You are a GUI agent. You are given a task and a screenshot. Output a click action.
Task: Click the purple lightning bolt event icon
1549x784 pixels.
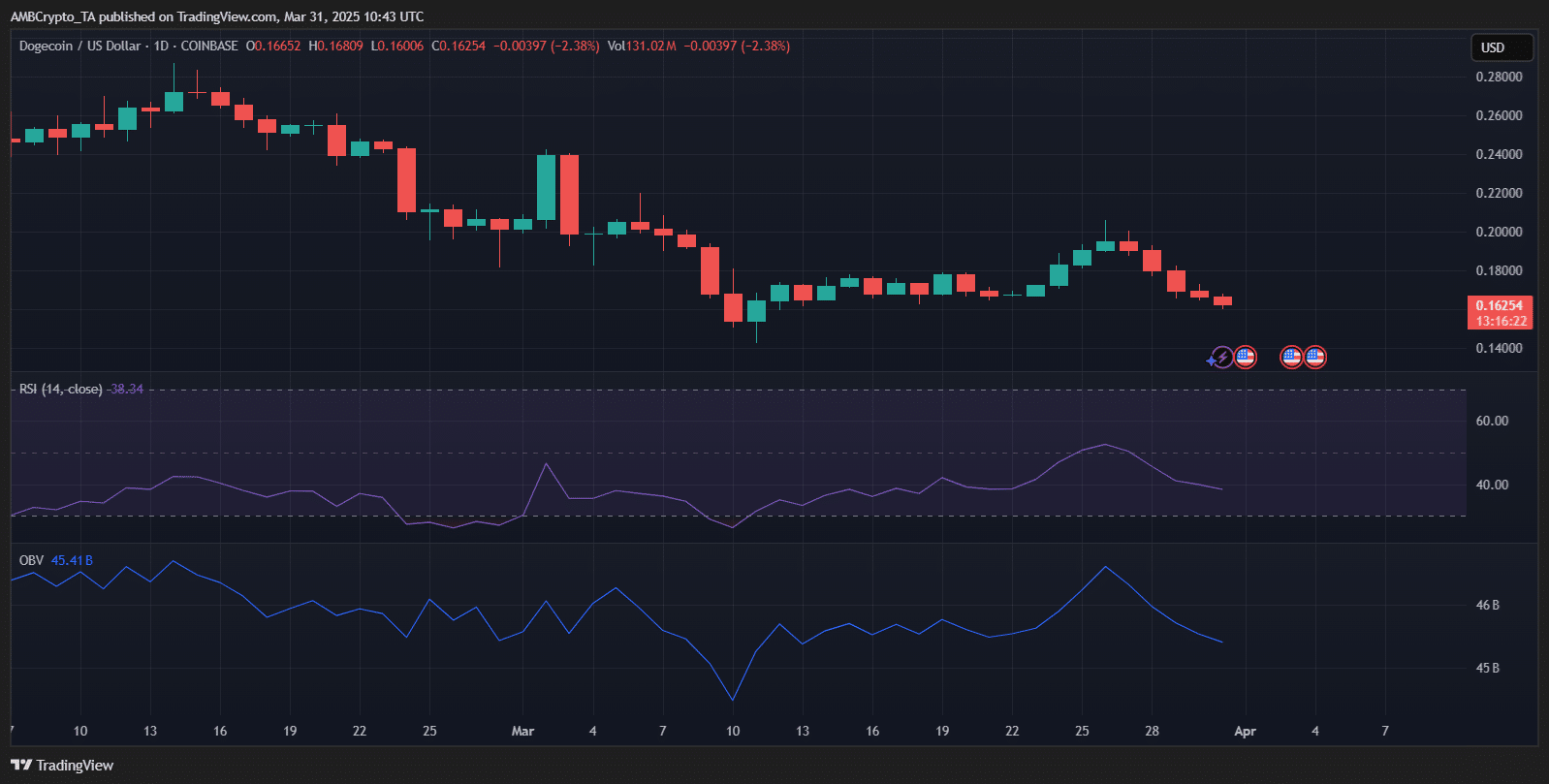tap(1221, 358)
